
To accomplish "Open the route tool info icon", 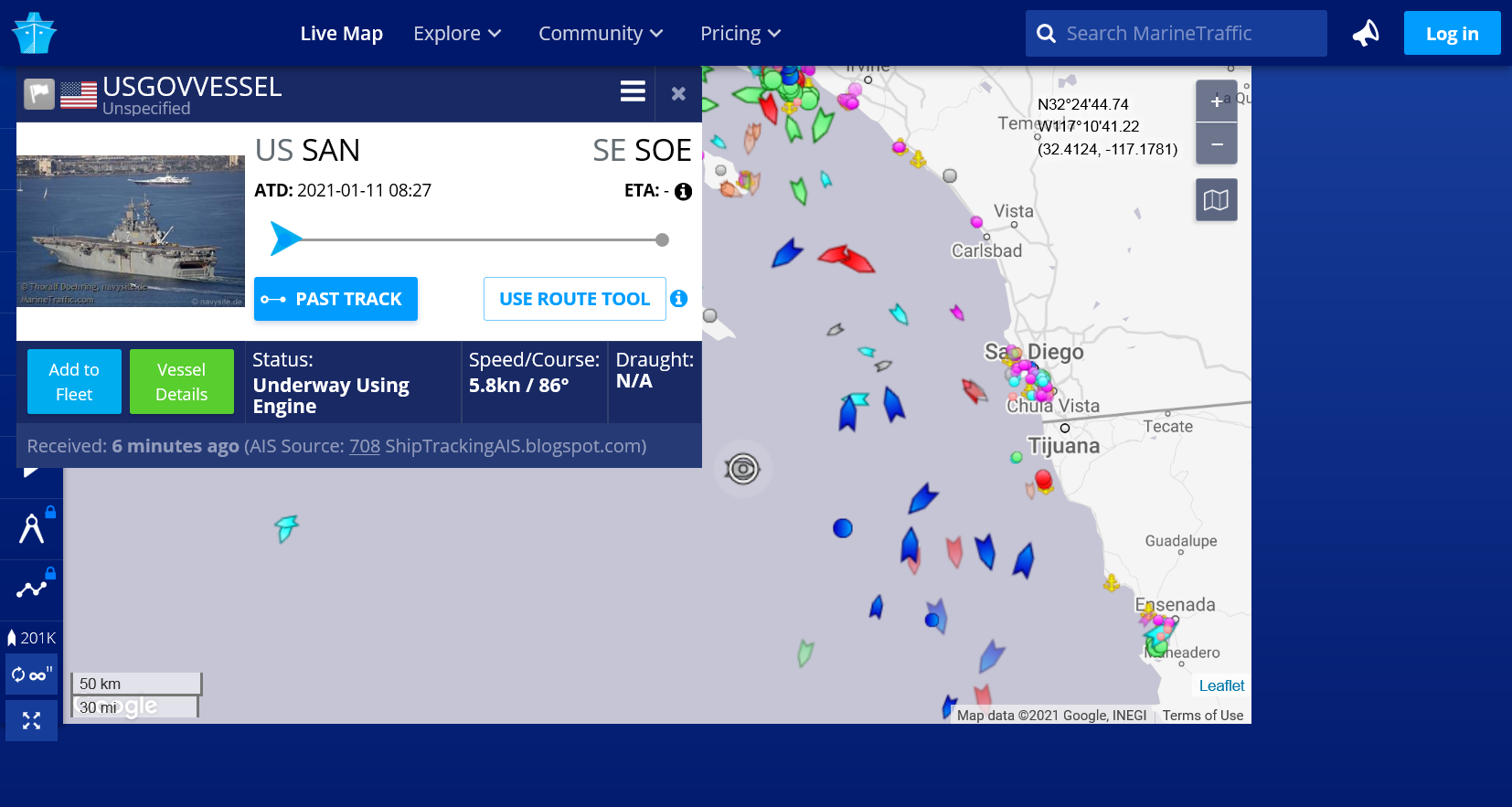I will click(678, 299).
